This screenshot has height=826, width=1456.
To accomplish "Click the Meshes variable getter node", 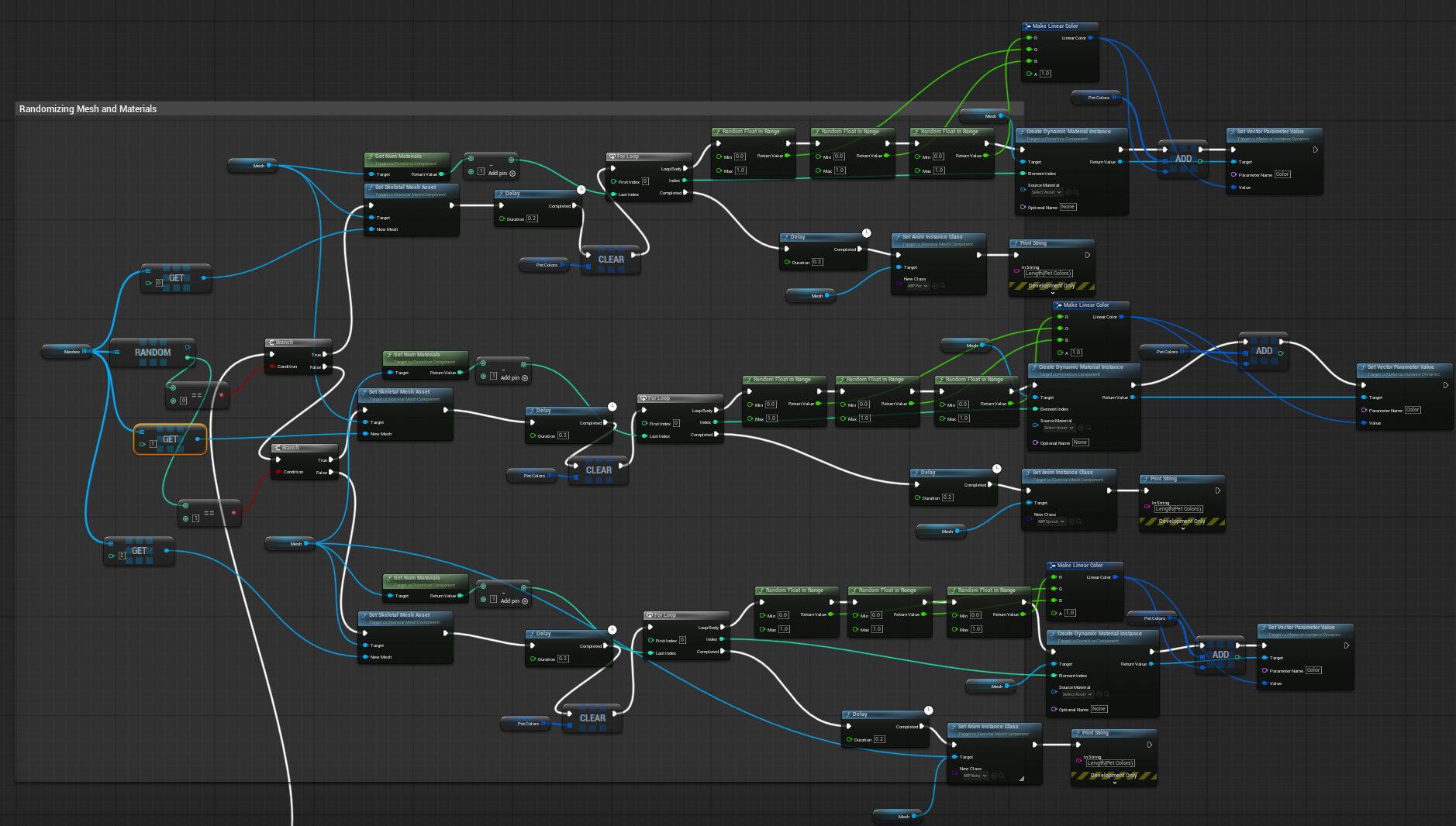I will coord(67,352).
